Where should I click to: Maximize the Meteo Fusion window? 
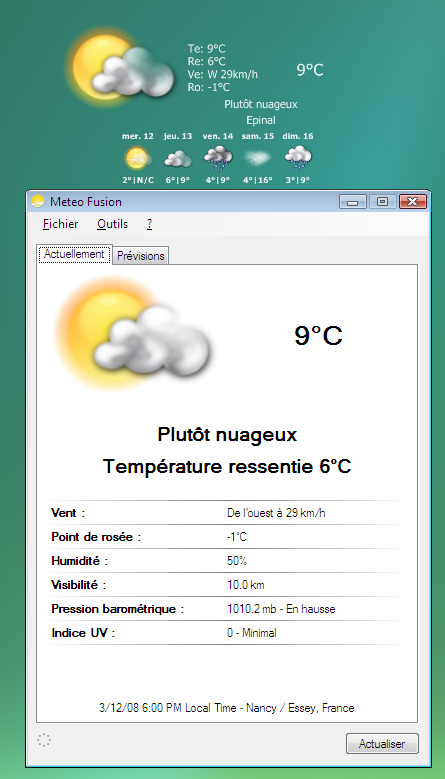coord(382,202)
